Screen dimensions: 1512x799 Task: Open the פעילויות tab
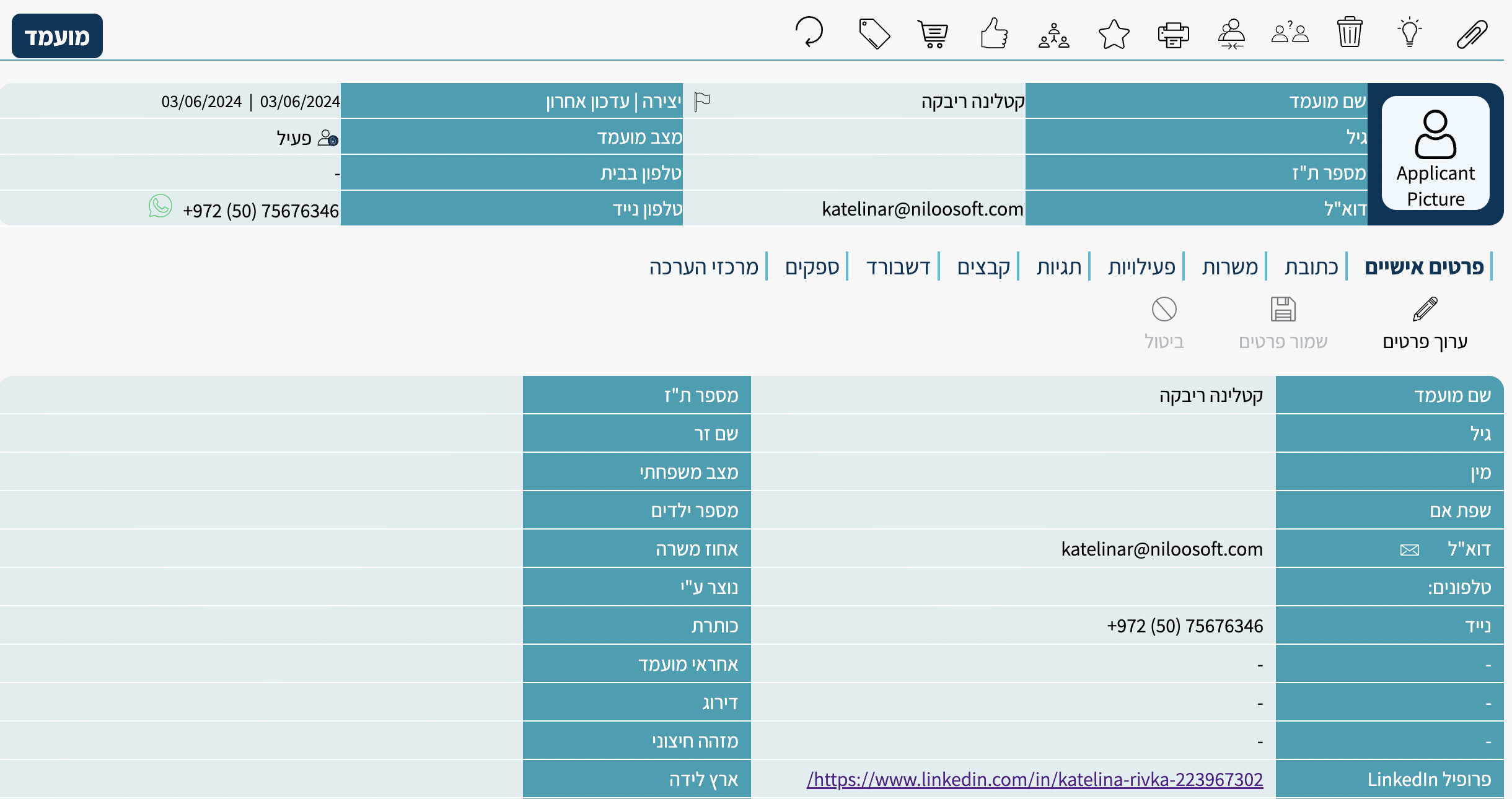(1141, 267)
